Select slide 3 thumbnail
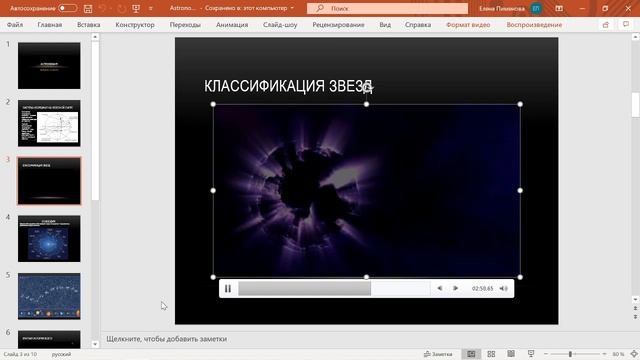The width and height of the screenshot is (640, 360). 49,181
